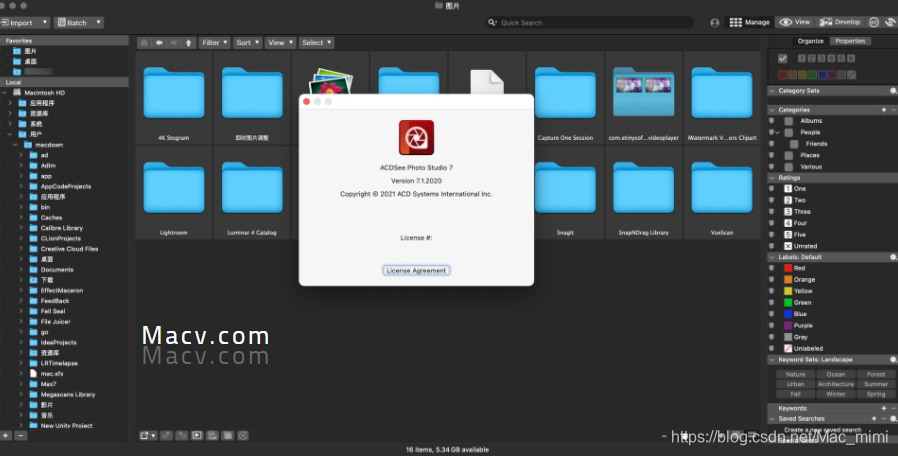Open Category Sets gear settings
This screenshot has height=456, width=898.
[x=892, y=91]
